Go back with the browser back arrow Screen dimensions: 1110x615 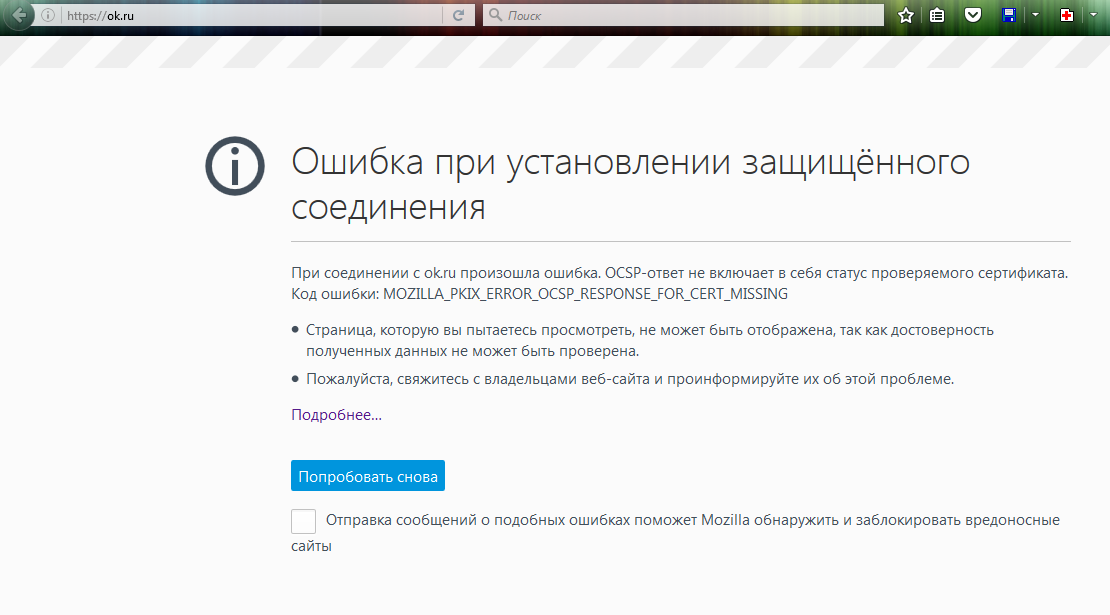point(19,15)
